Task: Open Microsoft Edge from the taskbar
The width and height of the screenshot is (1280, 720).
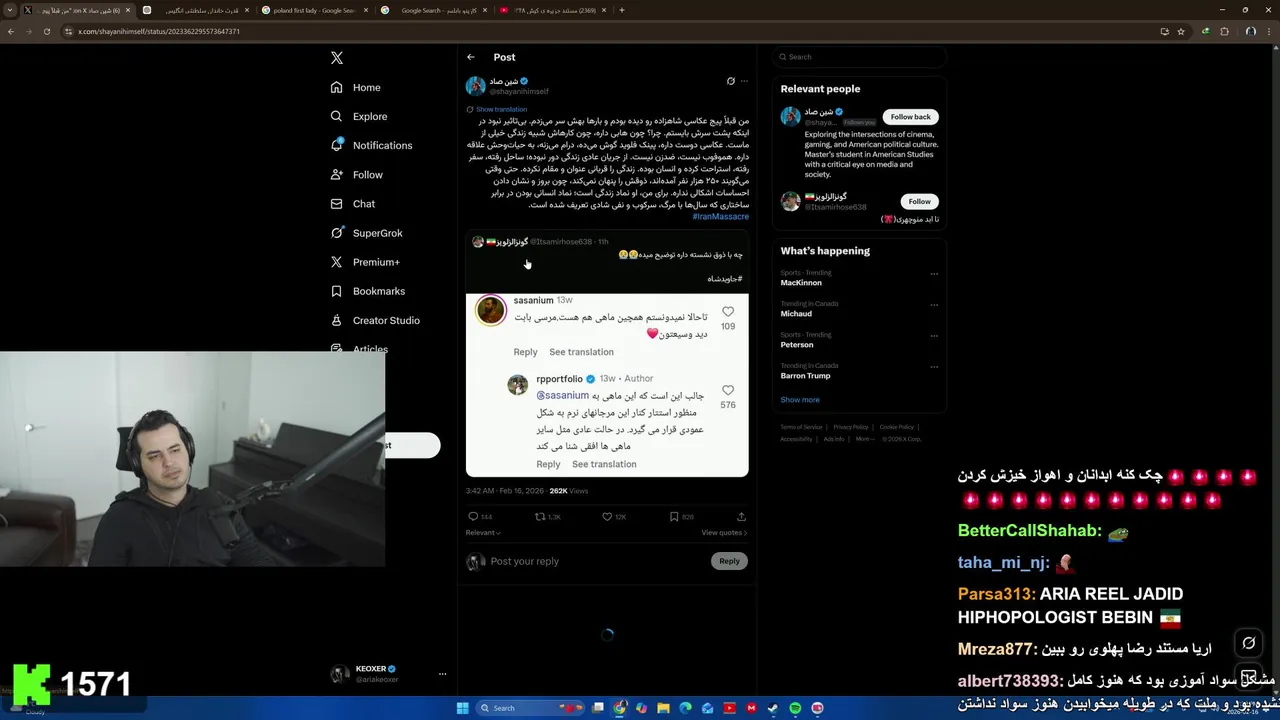Action: pos(685,708)
